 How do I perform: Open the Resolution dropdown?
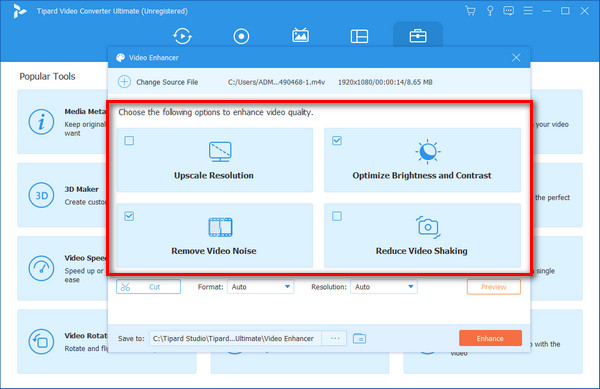(x=384, y=287)
